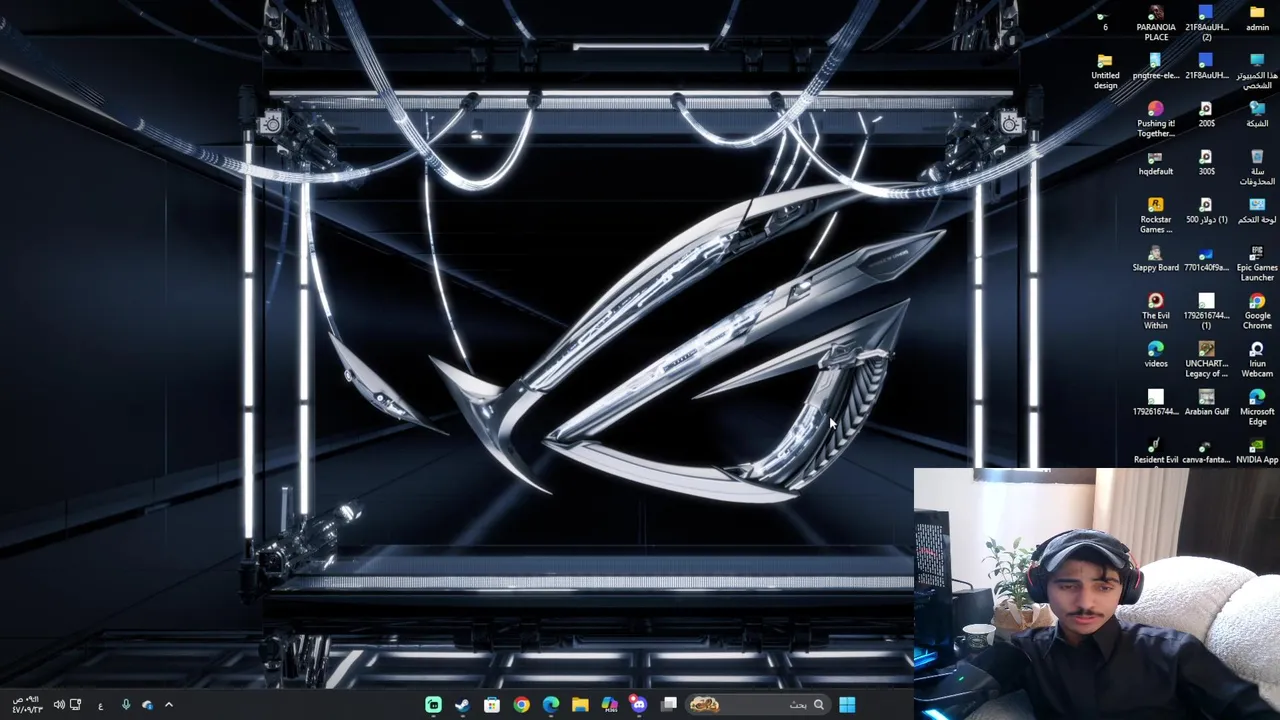Image resolution: width=1280 pixels, height=720 pixels.
Task: Open the green chat app on taskbar
Action: point(433,705)
